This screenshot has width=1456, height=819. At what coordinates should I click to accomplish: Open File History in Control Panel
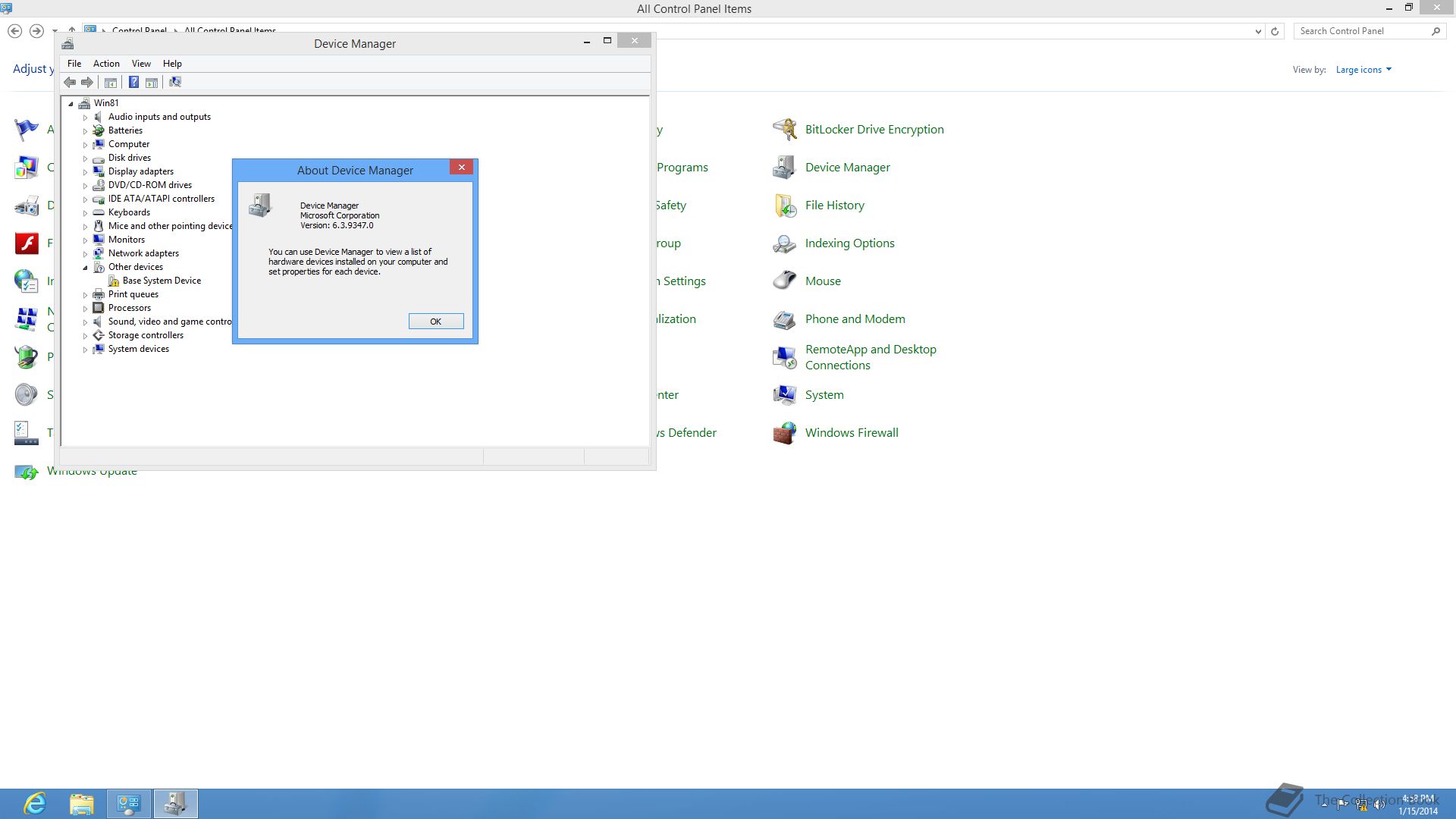[835, 206]
